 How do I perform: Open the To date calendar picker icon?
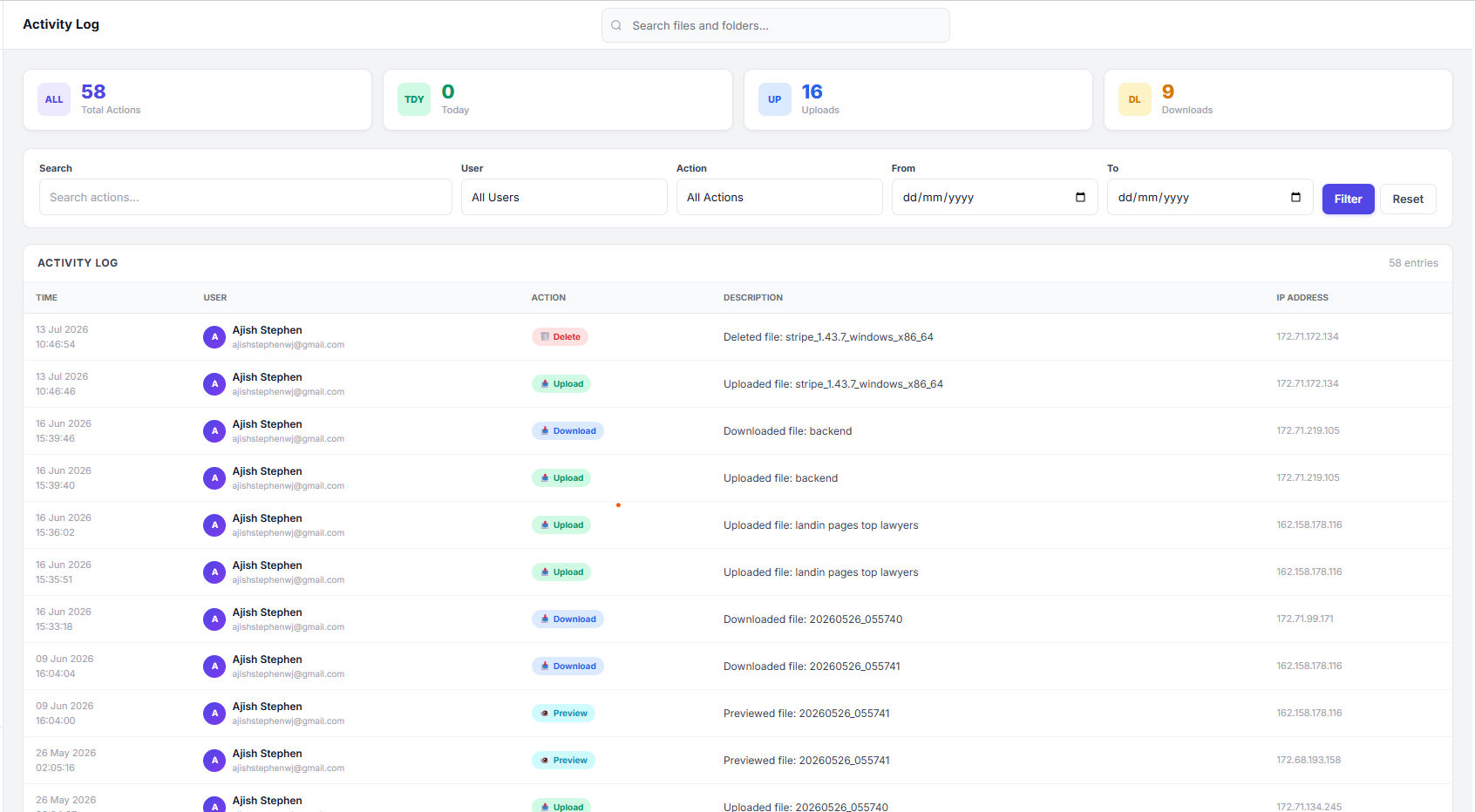1295,197
